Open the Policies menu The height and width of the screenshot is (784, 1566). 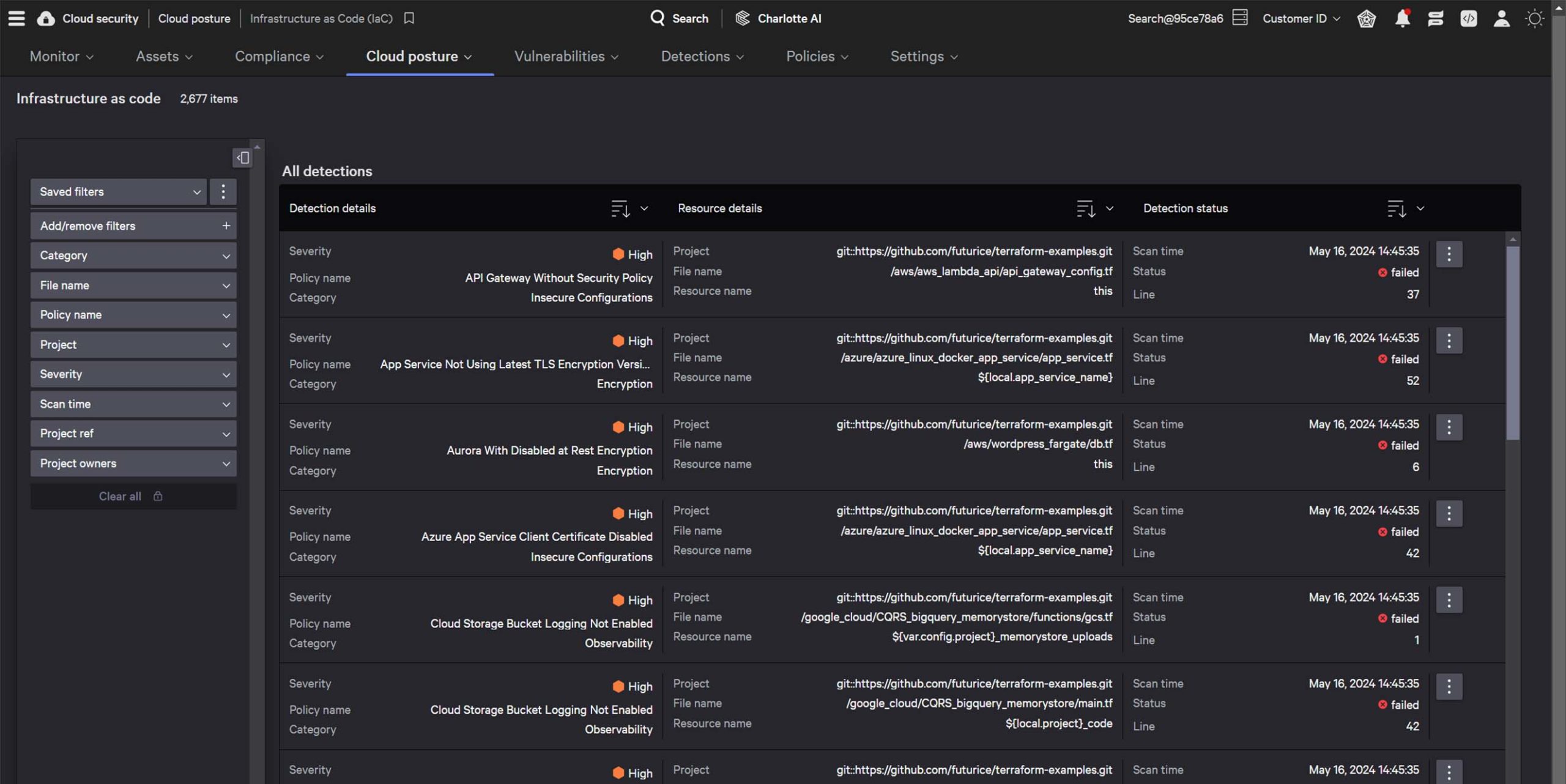(x=817, y=56)
